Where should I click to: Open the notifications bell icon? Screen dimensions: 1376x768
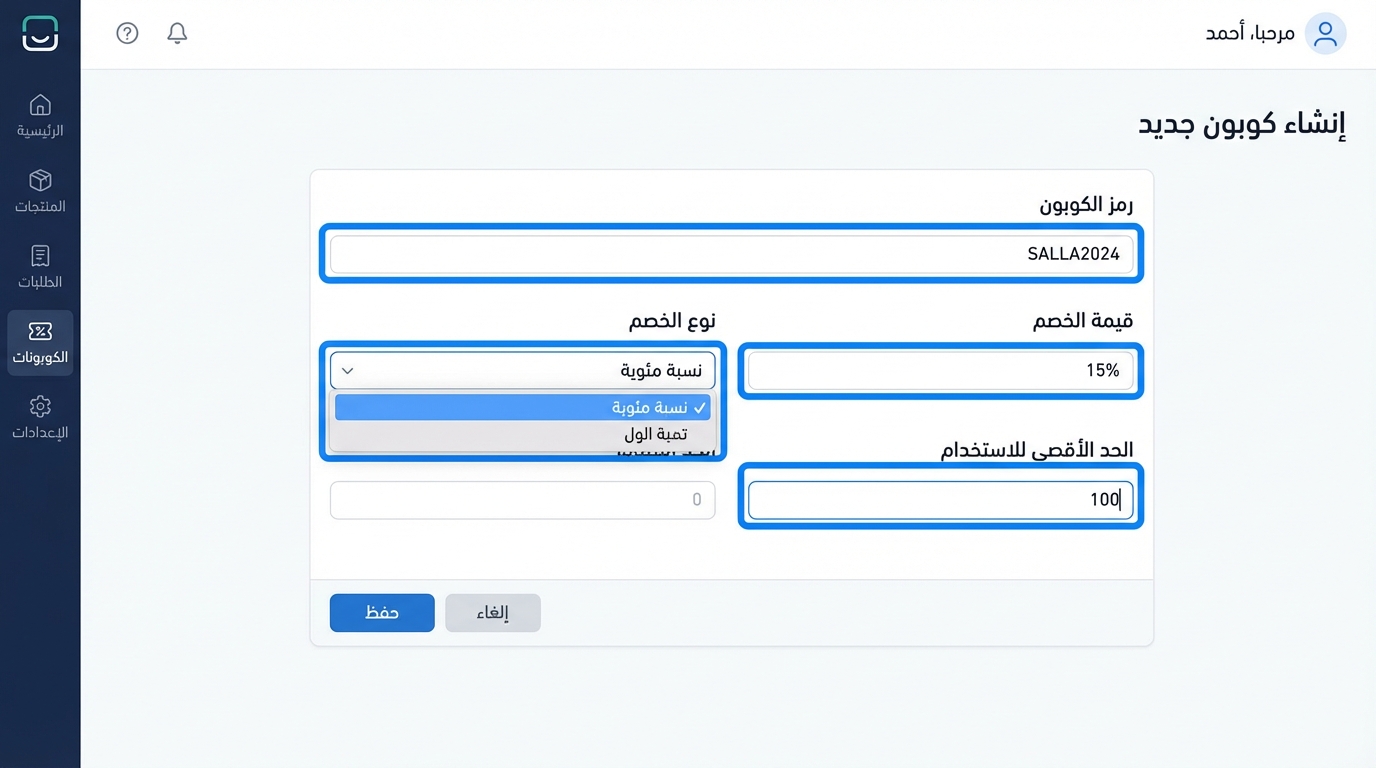click(x=177, y=33)
